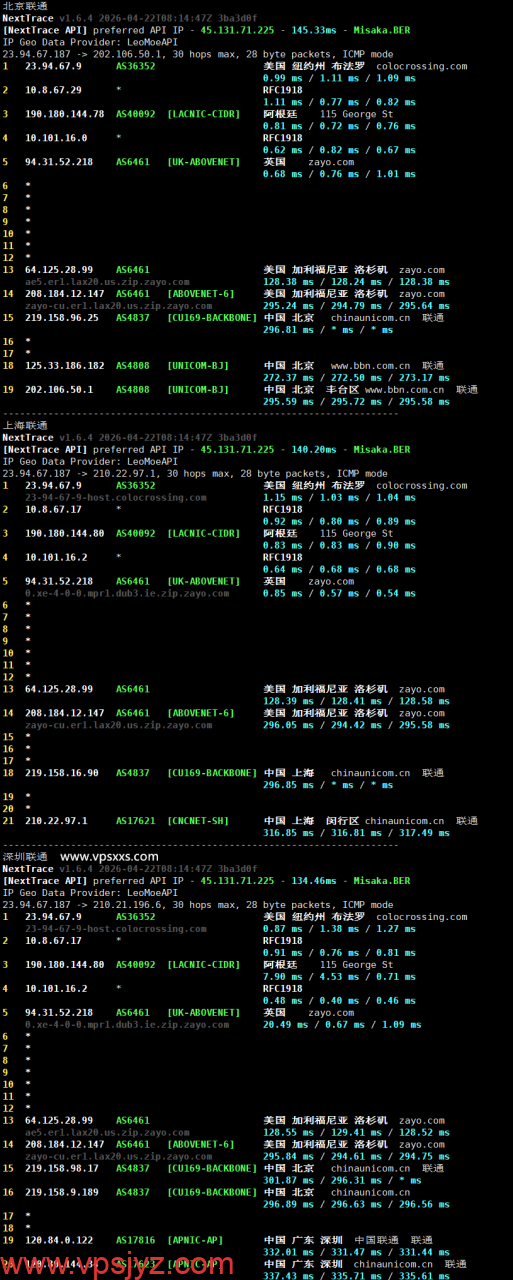
Task: Select hop IP 219.158.96.25
Action: [x=62, y=317]
